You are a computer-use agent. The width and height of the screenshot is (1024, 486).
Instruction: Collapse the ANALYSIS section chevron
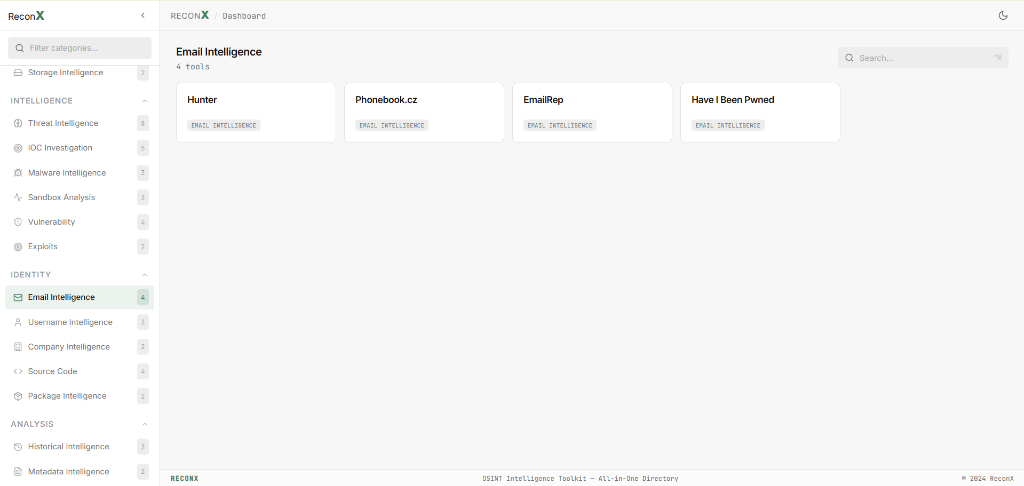(145, 424)
